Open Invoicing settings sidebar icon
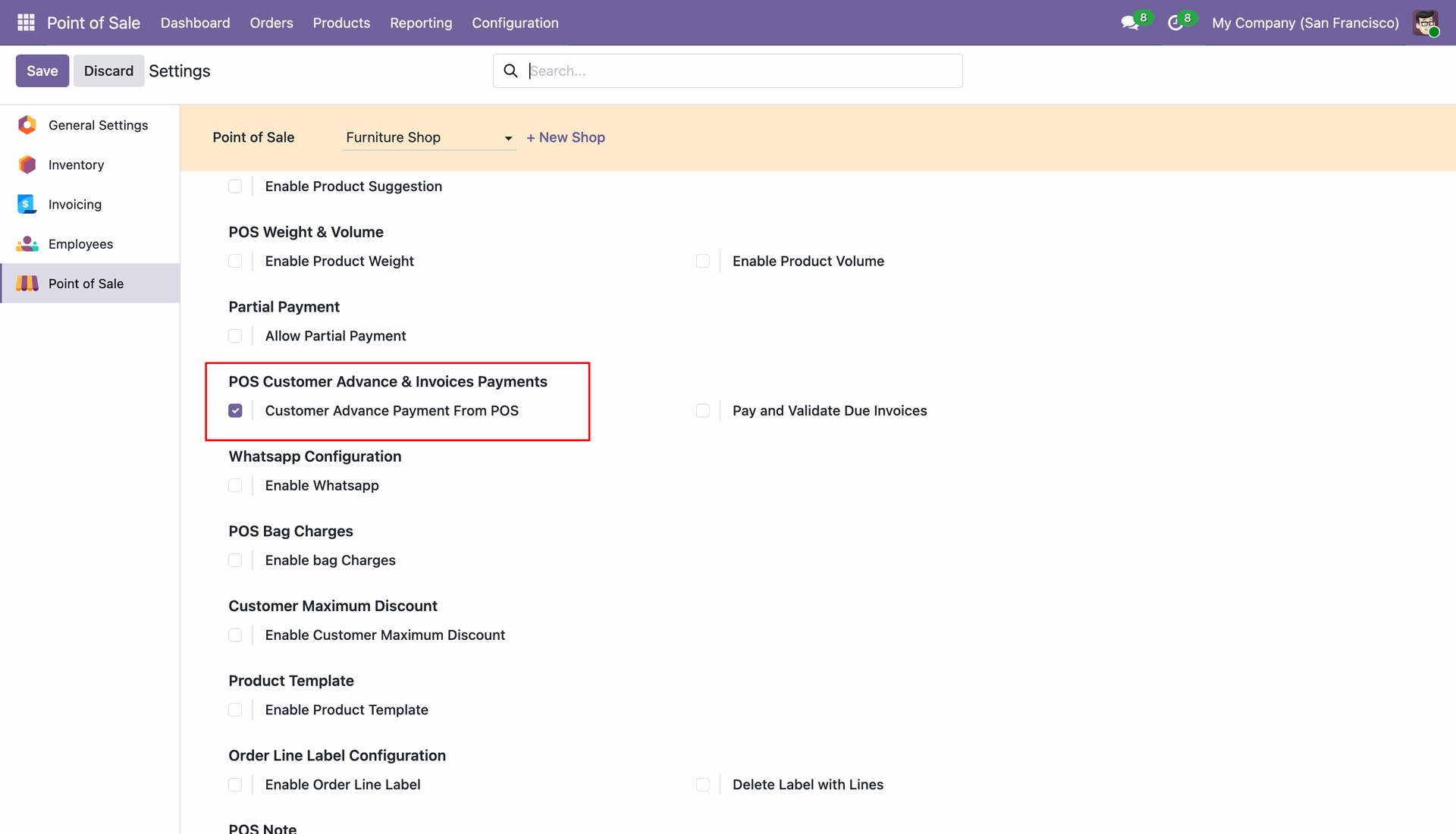Screen dimensions: 1456x834 [27, 204]
